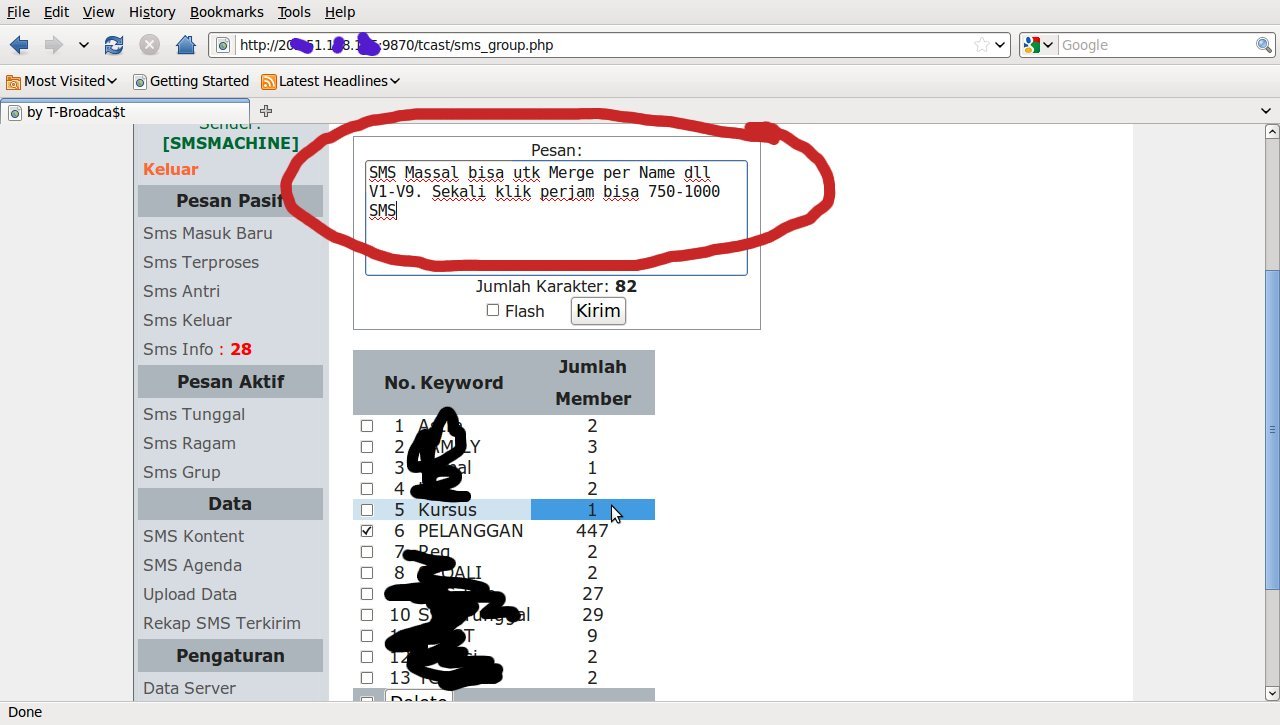Go back with the browser Back arrow
The image size is (1280, 725).
point(19,45)
